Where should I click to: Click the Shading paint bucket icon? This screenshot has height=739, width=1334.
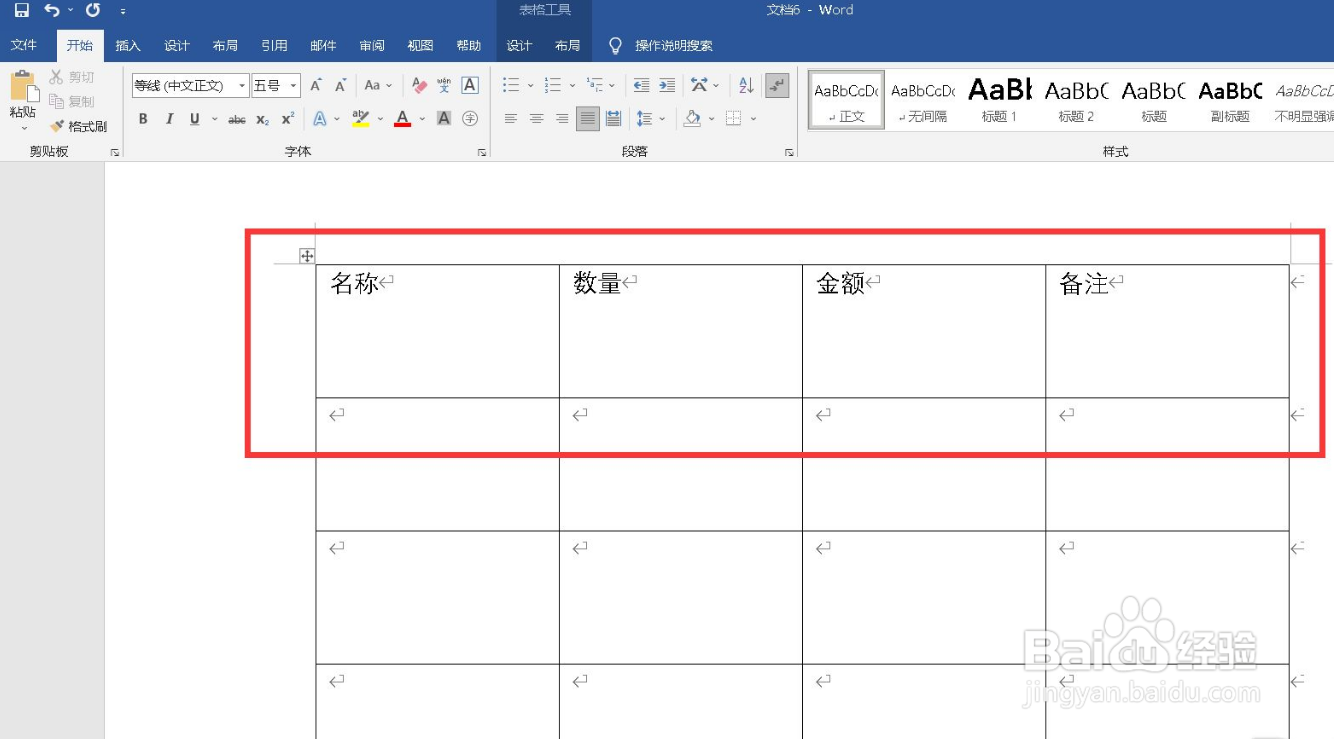692,119
